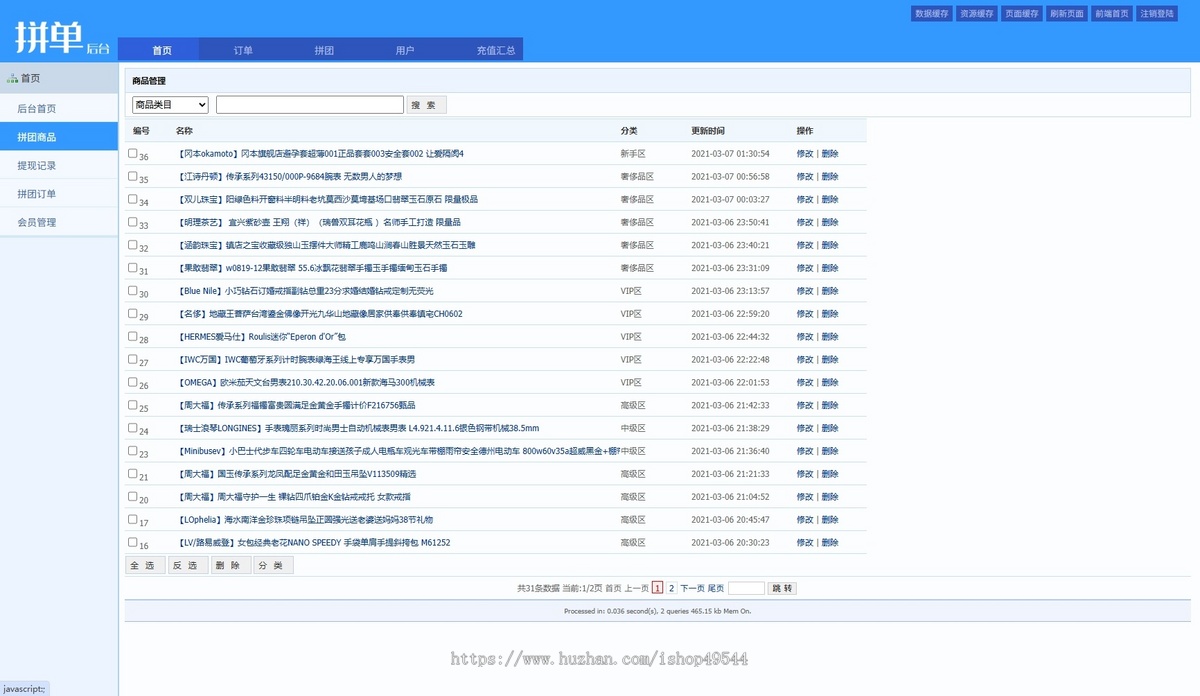Check the box for row 23 Minibusev

coord(133,450)
